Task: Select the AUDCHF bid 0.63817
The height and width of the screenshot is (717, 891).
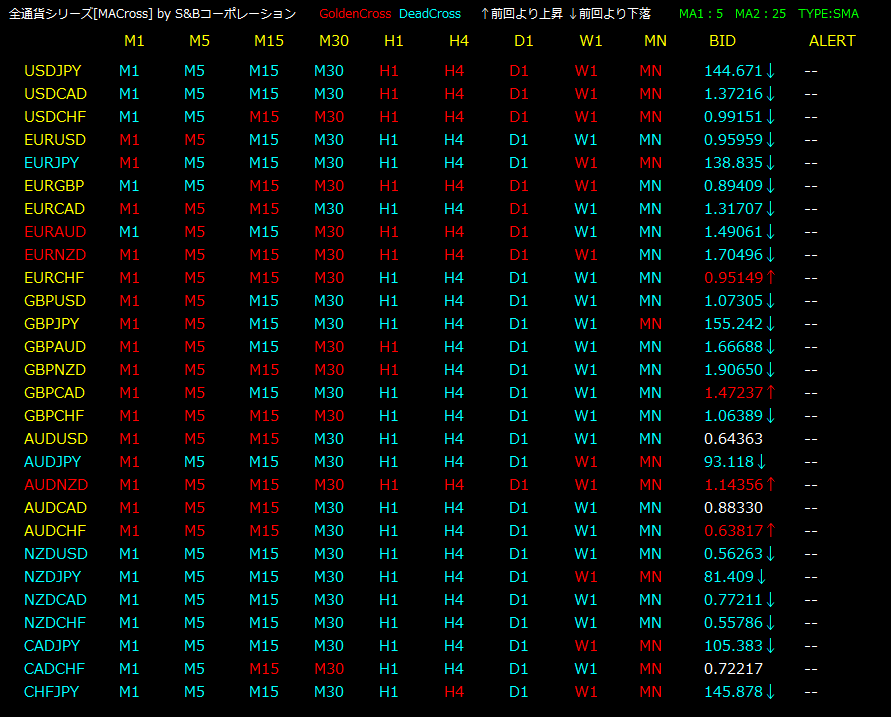Action: point(734,531)
